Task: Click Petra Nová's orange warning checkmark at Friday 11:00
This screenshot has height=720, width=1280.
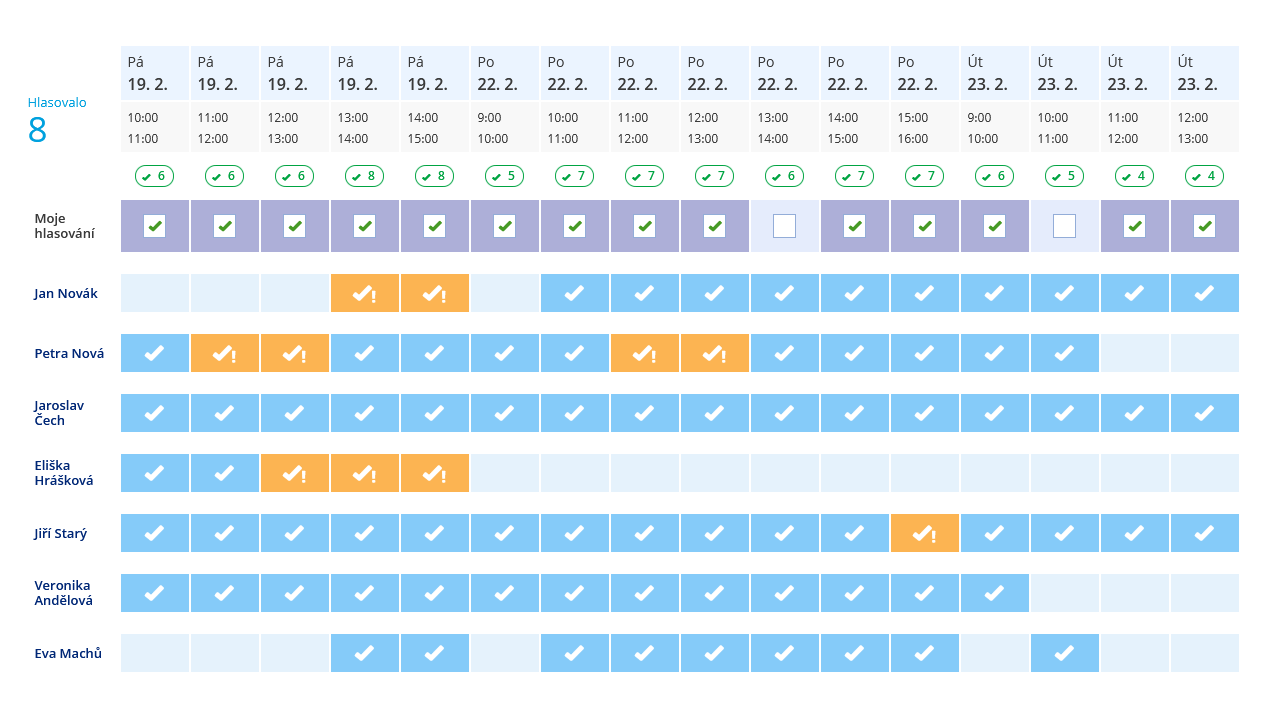Action: pyautogui.click(x=225, y=353)
